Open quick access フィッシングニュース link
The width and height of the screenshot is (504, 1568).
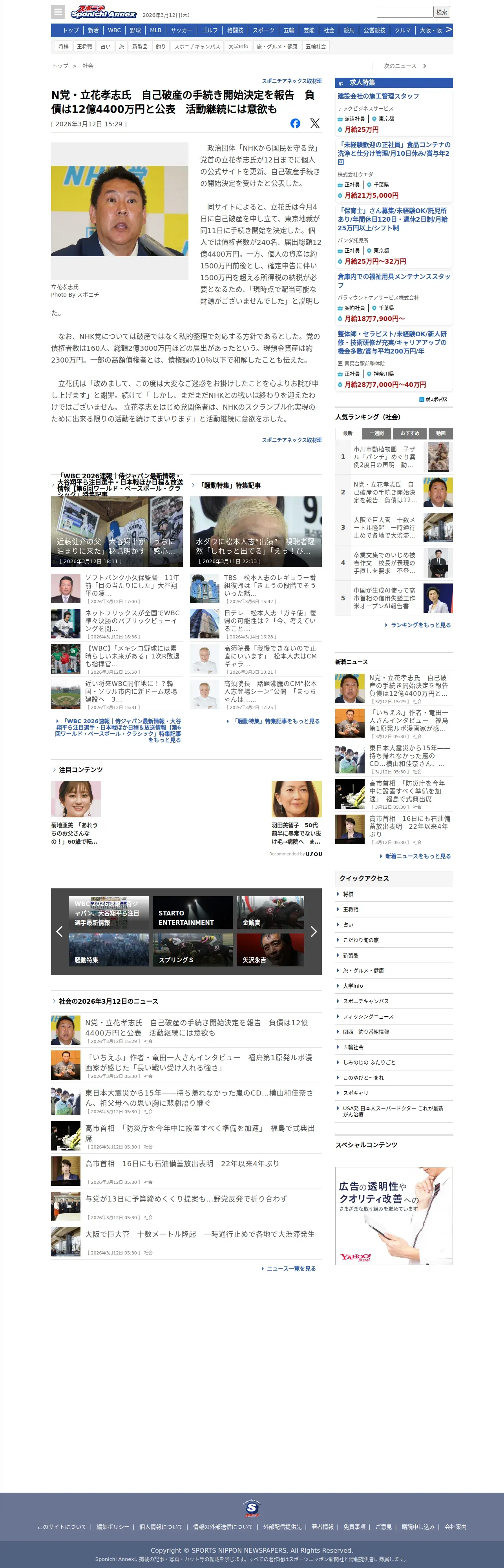(x=368, y=1017)
